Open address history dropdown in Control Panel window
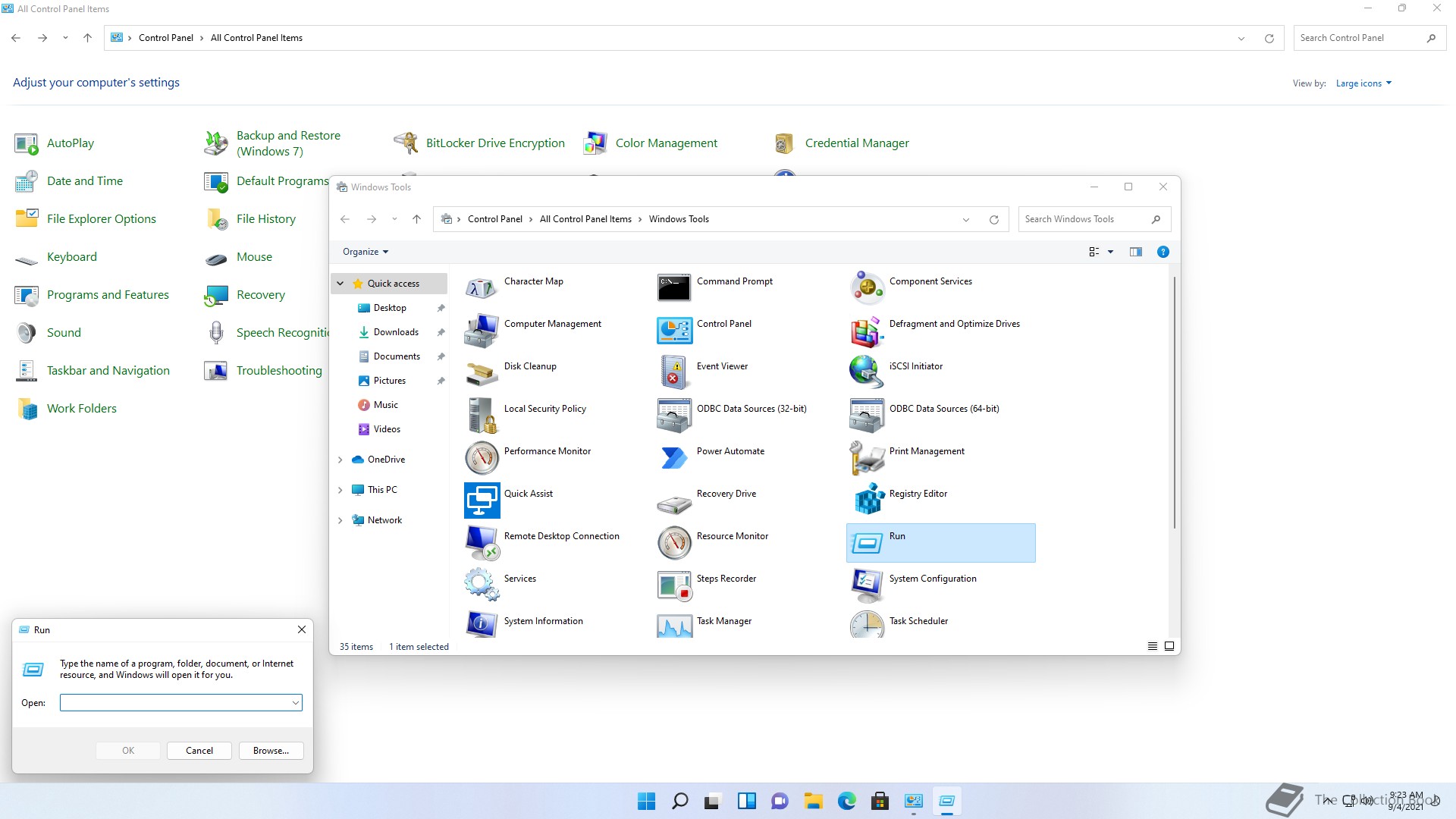The height and width of the screenshot is (819, 1456). pyautogui.click(x=1241, y=39)
